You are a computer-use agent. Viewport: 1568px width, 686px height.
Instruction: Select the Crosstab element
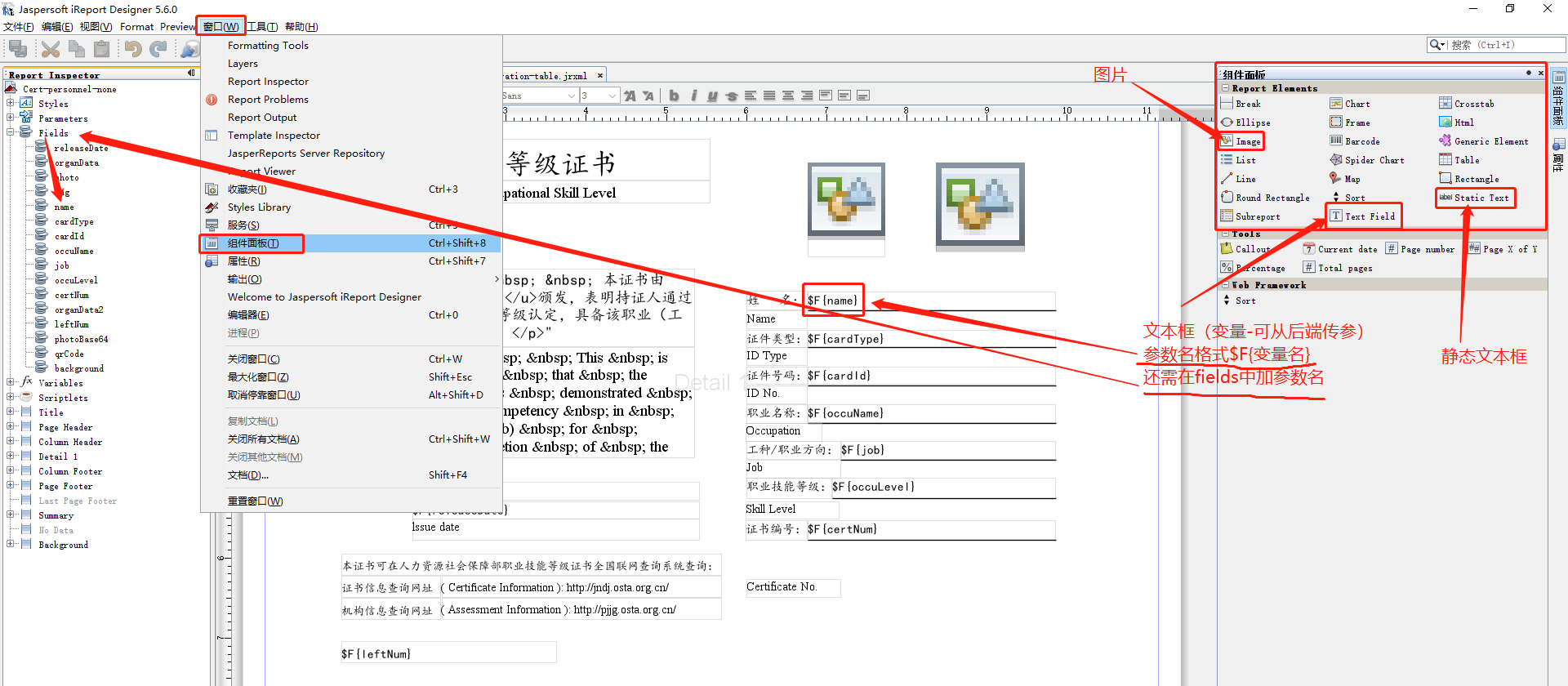1467,104
